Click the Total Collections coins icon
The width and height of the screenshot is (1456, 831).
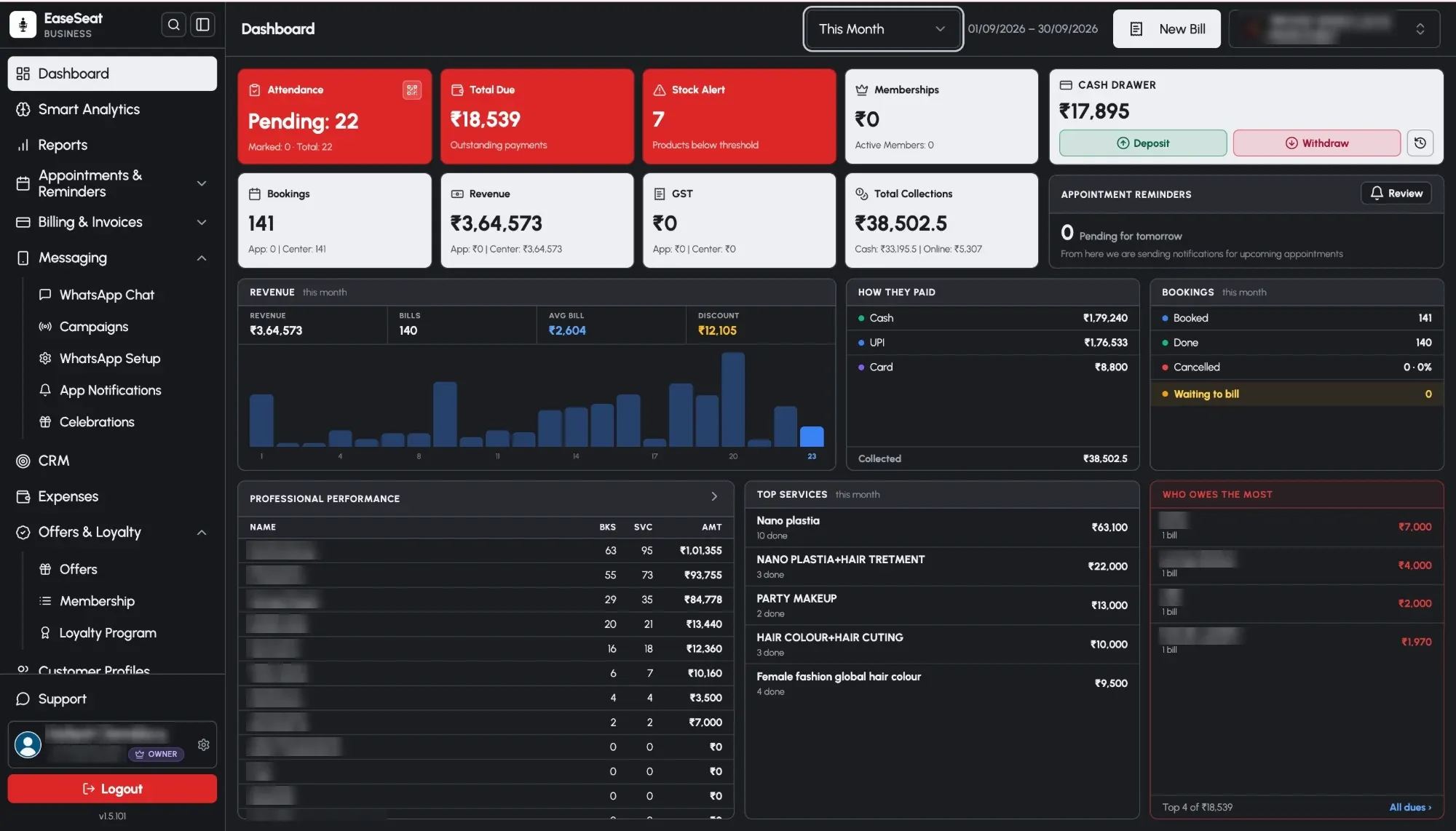(862, 194)
